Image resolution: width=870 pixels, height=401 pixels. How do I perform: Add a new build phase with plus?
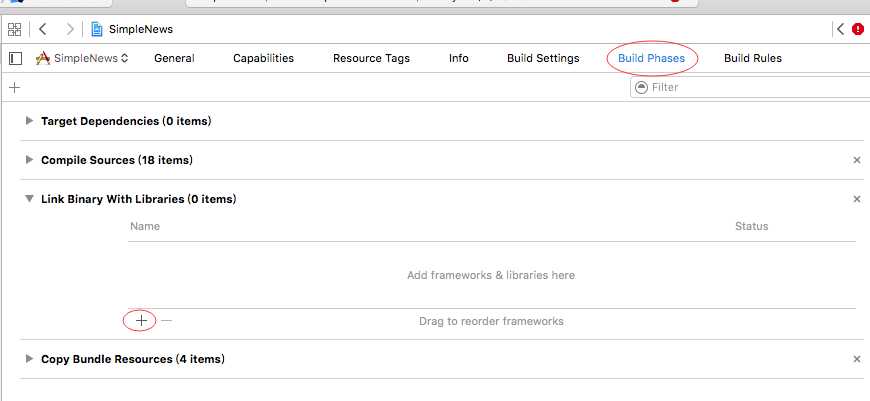(x=14, y=88)
